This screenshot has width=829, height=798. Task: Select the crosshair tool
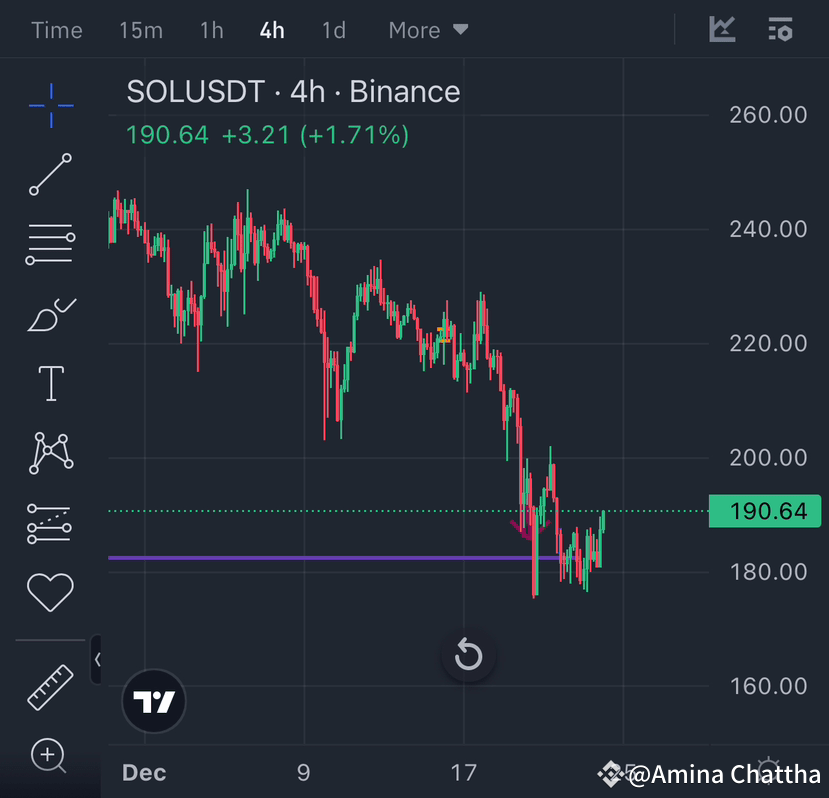coord(50,105)
